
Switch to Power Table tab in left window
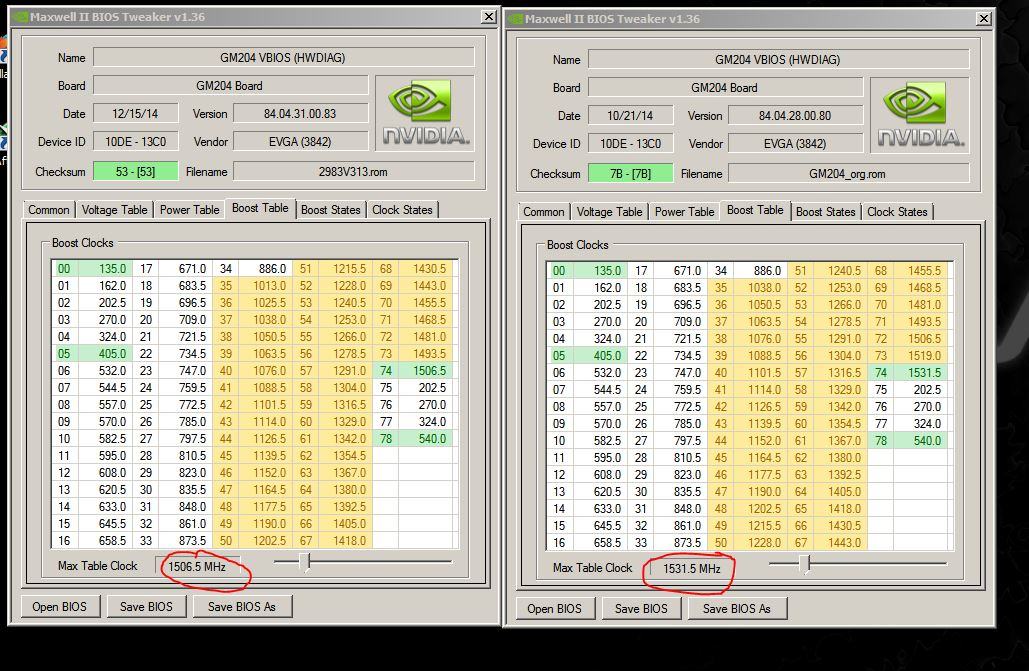click(x=189, y=209)
